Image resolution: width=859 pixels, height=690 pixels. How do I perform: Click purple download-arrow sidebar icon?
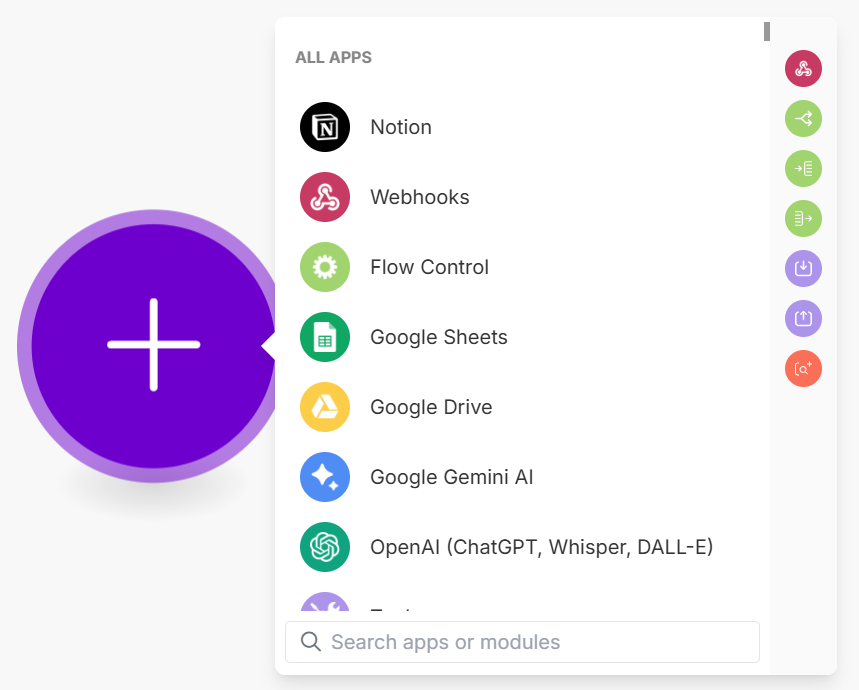803,268
